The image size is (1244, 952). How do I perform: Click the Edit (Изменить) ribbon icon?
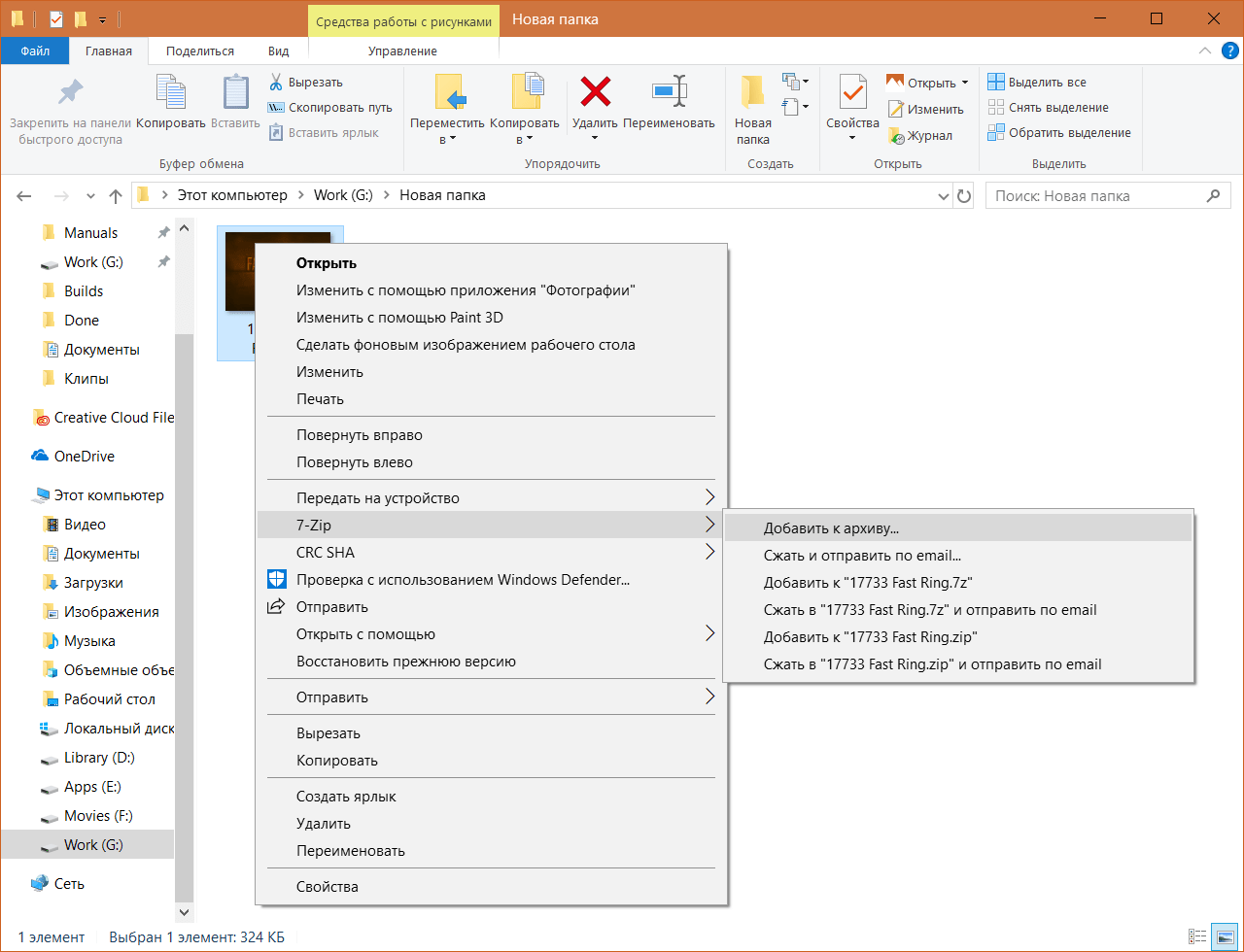(895, 110)
